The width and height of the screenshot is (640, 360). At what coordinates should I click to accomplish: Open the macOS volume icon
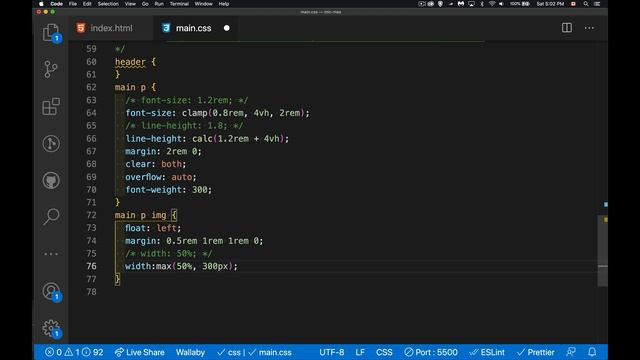501,4
